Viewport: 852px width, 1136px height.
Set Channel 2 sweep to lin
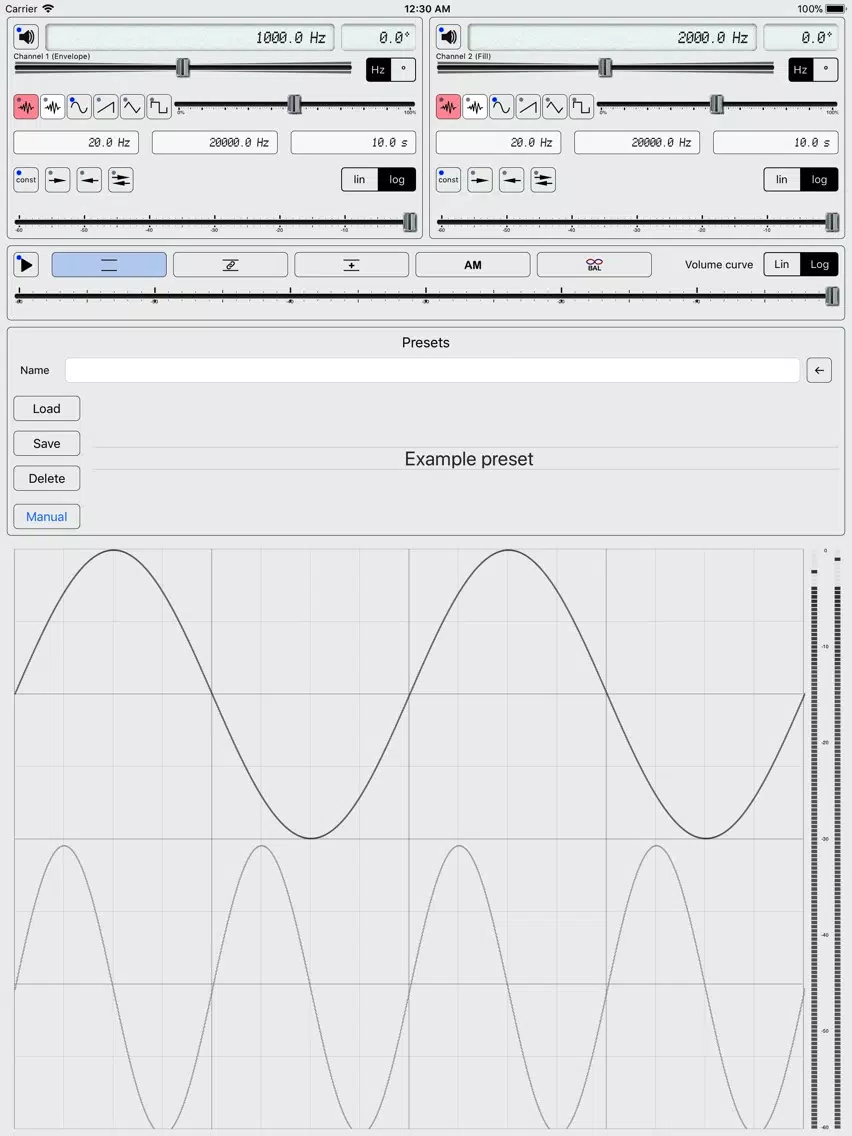(x=782, y=180)
